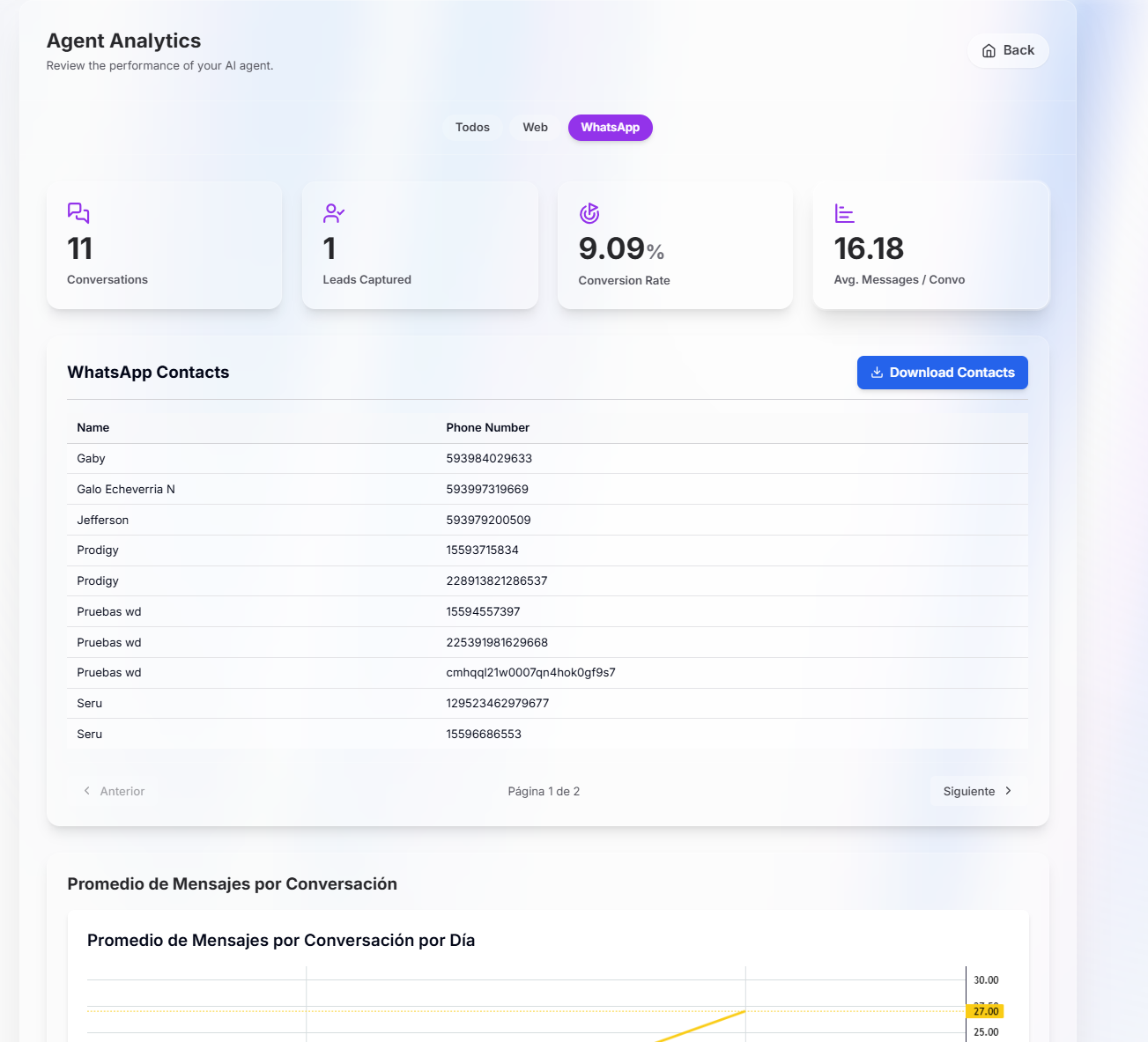Click phone number 593979200509
This screenshot has width=1148, height=1042.
point(488,520)
